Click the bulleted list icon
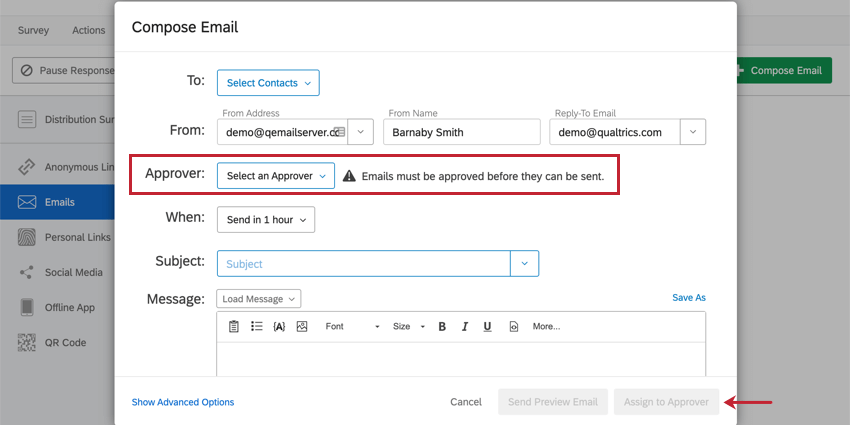Screen dimensions: 850x425 pyautogui.click(x=256, y=326)
